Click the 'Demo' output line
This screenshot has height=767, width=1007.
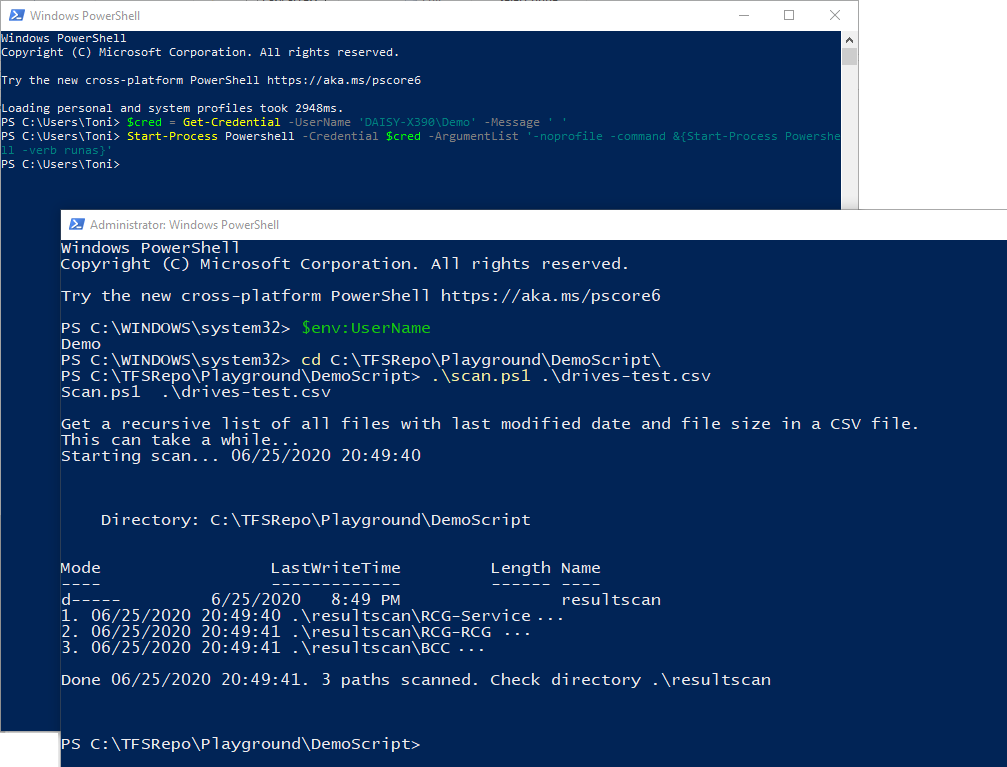81,344
